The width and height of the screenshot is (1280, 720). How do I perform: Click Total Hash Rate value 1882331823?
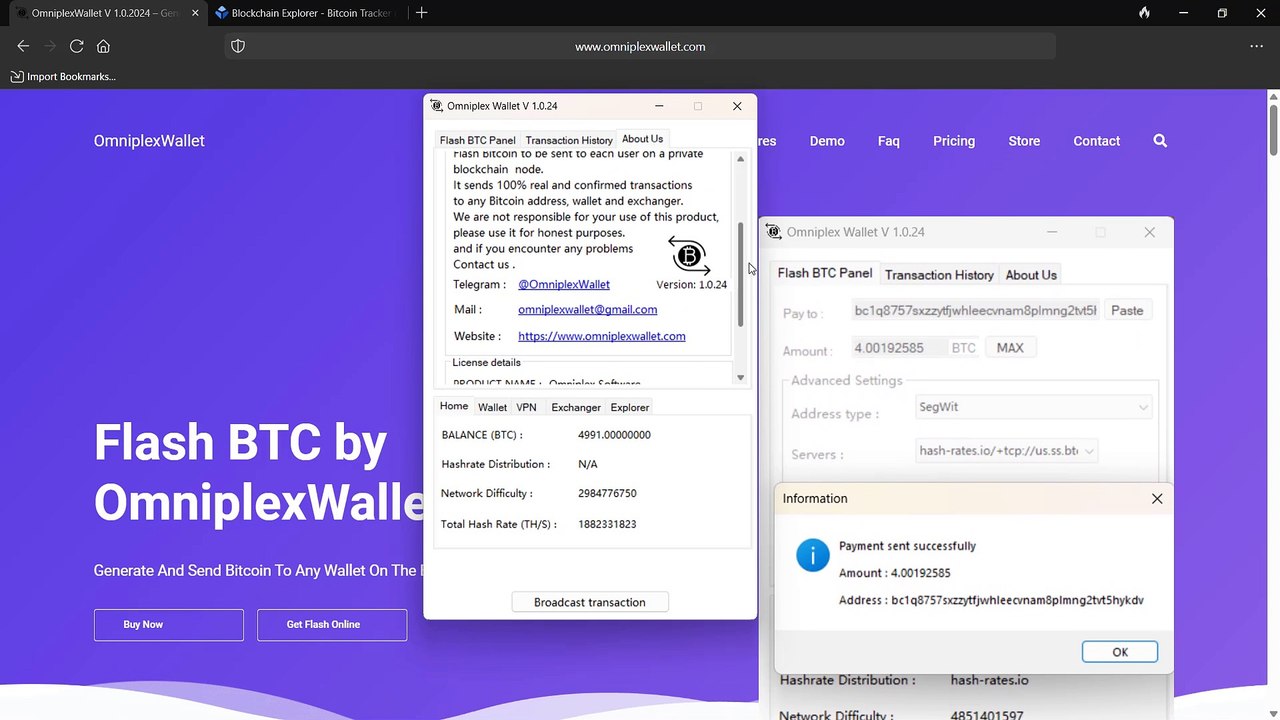coord(607,524)
